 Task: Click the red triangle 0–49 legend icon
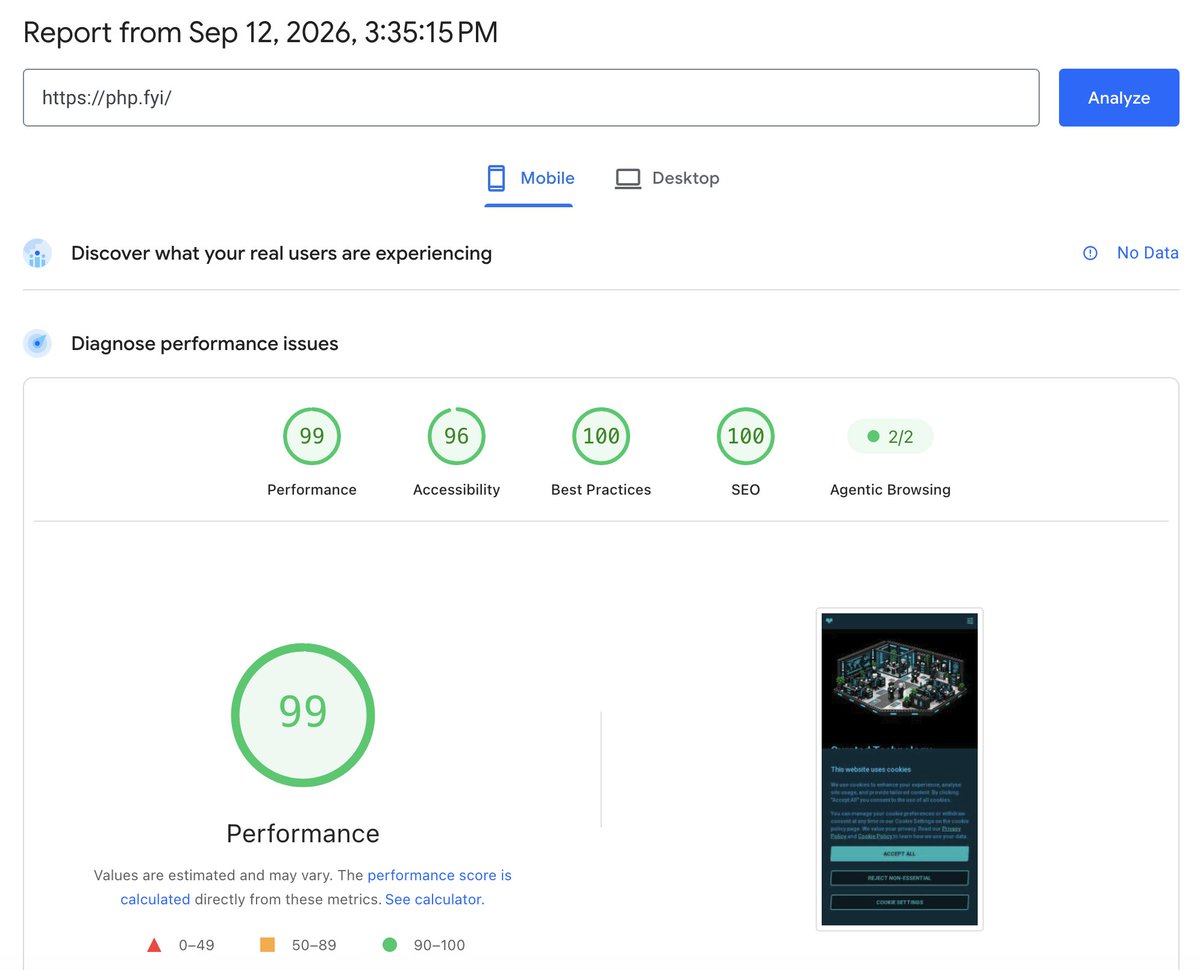coord(154,945)
